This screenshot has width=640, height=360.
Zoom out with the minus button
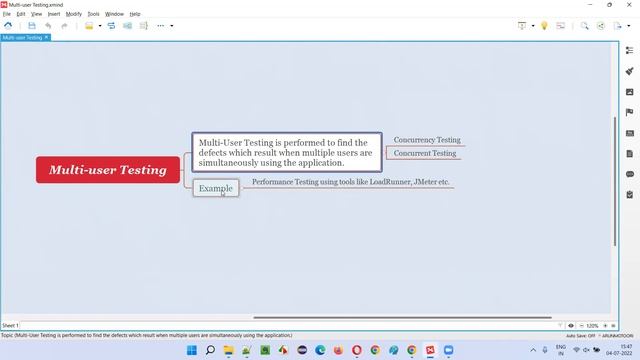[581, 326]
